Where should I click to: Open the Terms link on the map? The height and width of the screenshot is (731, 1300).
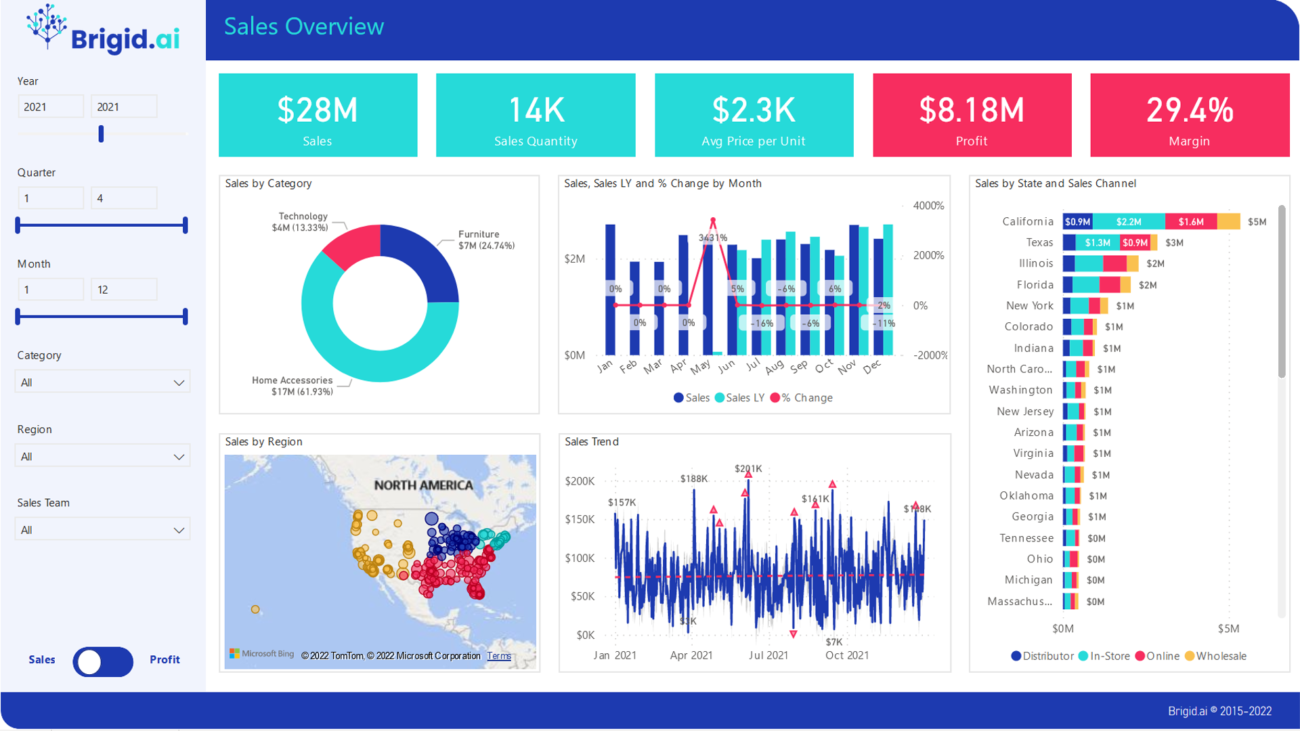499,656
